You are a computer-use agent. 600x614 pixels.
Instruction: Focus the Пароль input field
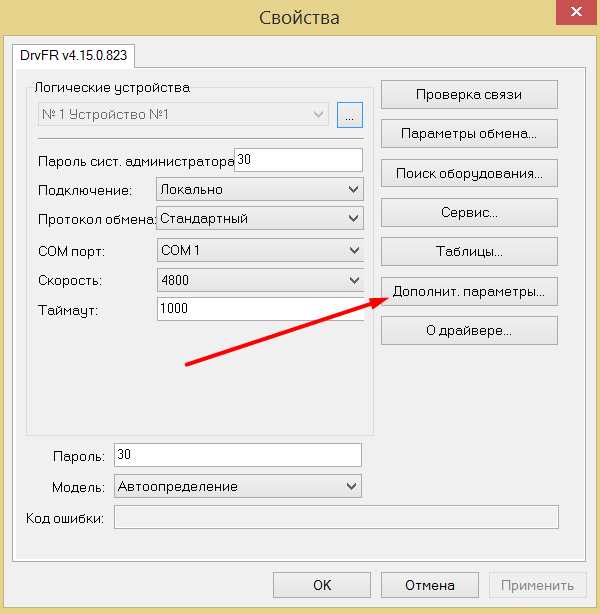pyautogui.click(x=238, y=455)
